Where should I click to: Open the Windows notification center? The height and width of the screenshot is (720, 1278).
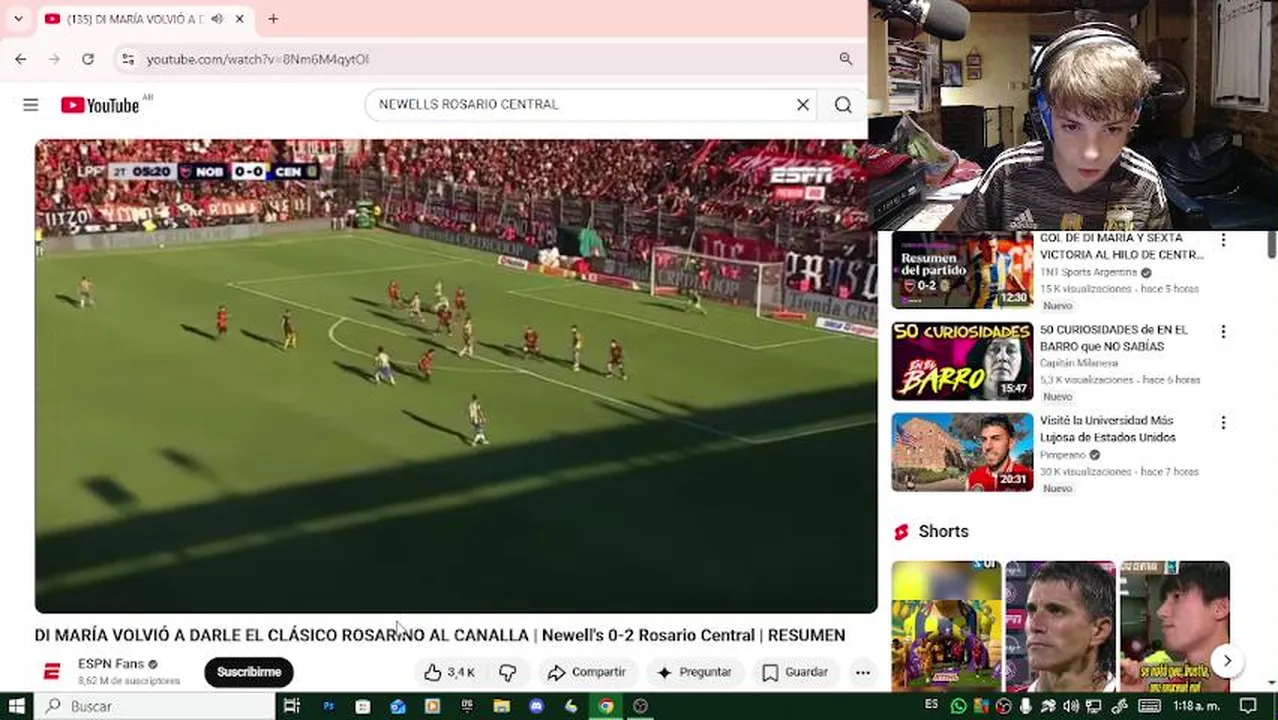[x=1247, y=706]
